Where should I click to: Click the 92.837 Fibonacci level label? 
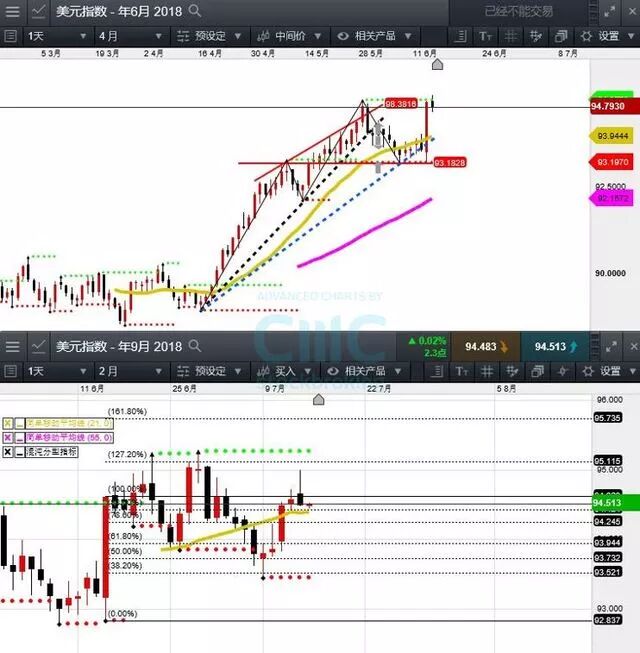click(x=608, y=620)
